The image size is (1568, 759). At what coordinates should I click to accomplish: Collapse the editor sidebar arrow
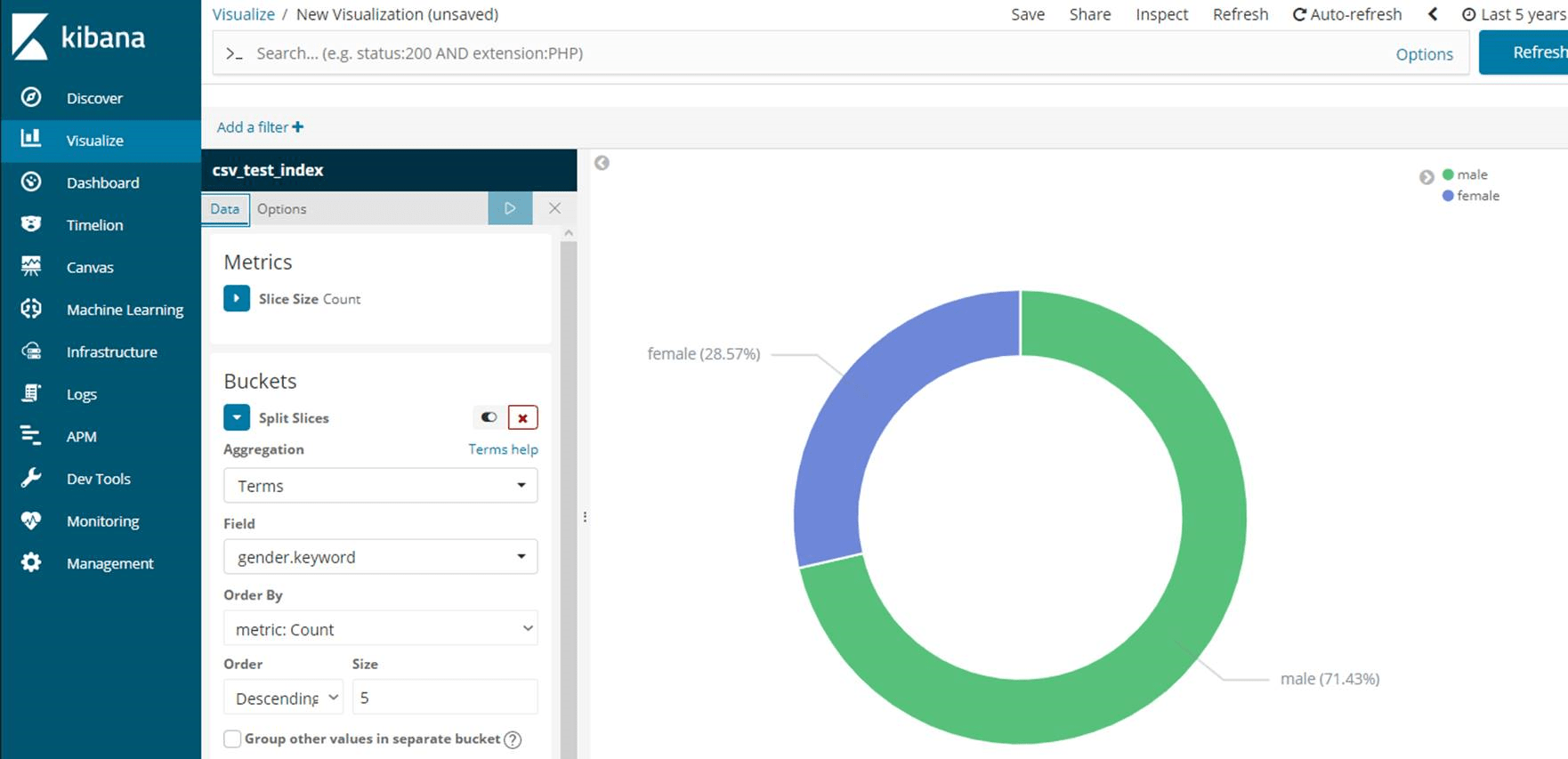602,163
